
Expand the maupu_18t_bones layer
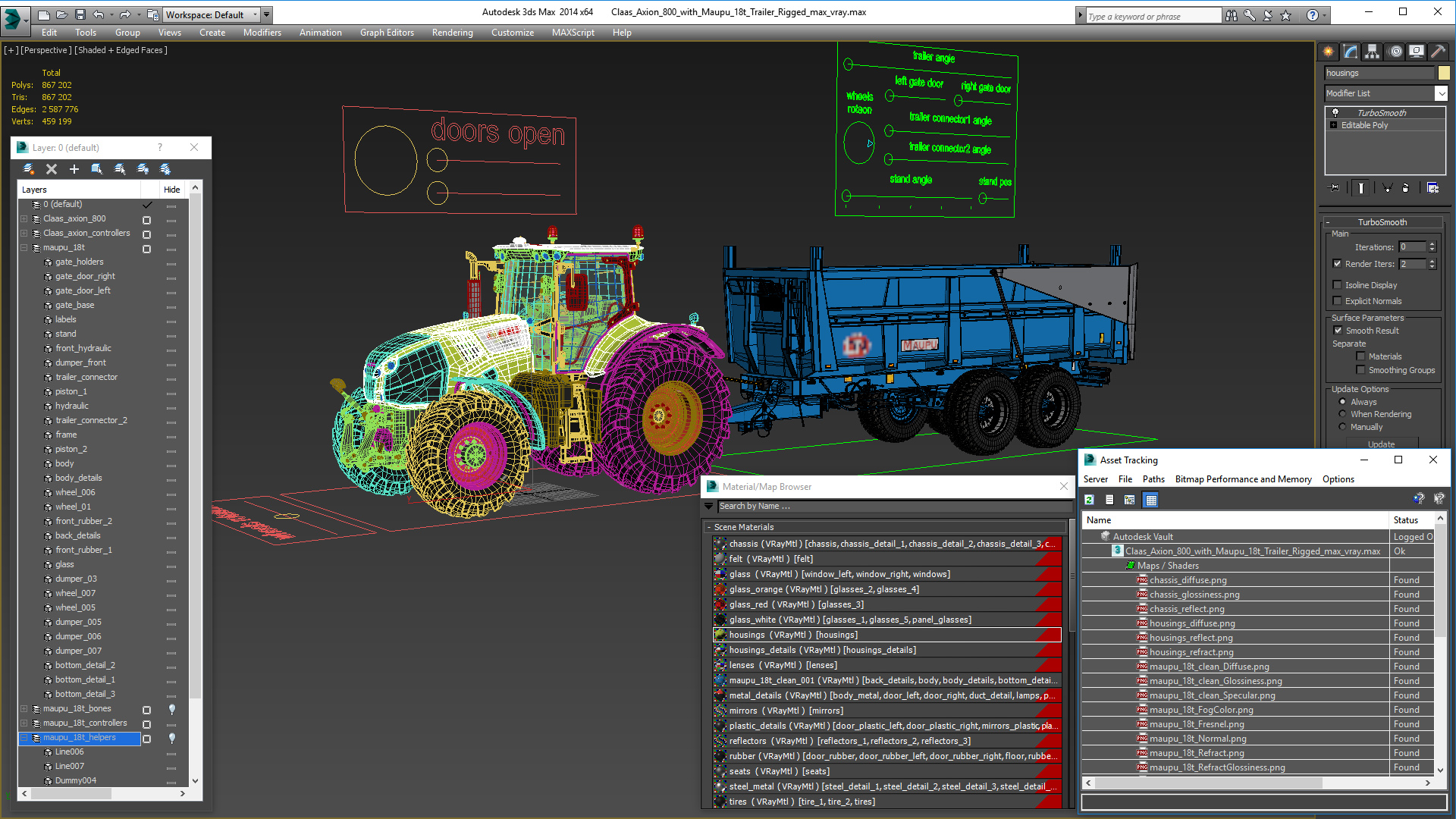[24, 709]
